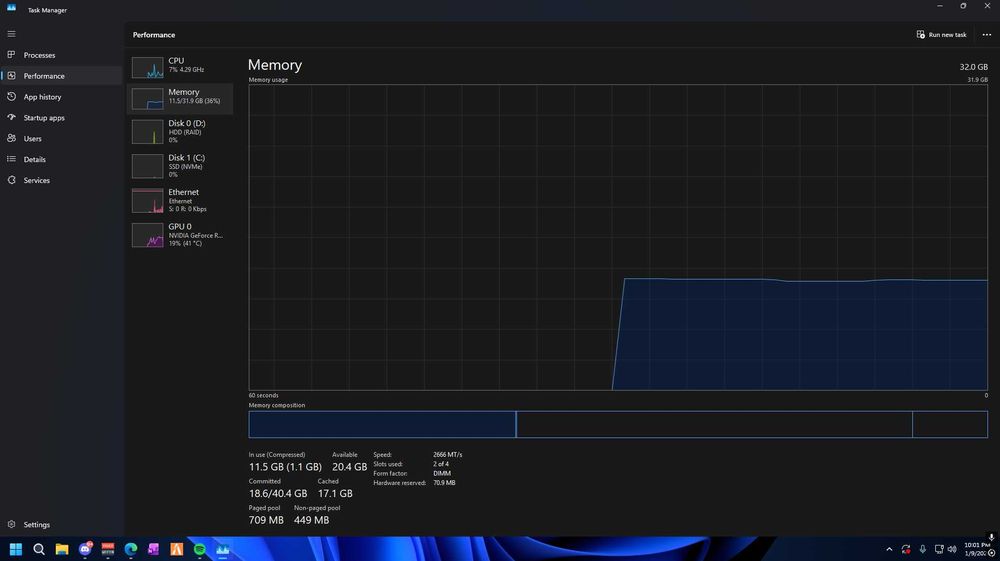Screen dimensions: 1000x561
Task: Select the Performance page
Action: (x=61, y=76)
